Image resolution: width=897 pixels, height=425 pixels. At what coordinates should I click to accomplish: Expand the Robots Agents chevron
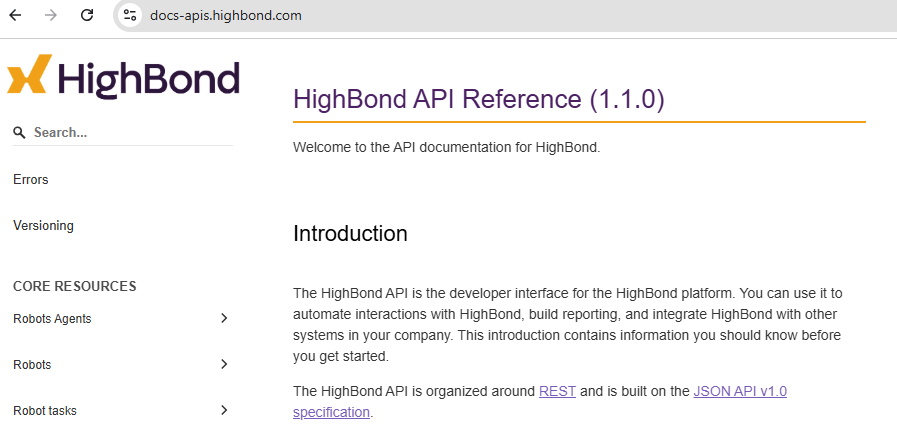point(224,318)
